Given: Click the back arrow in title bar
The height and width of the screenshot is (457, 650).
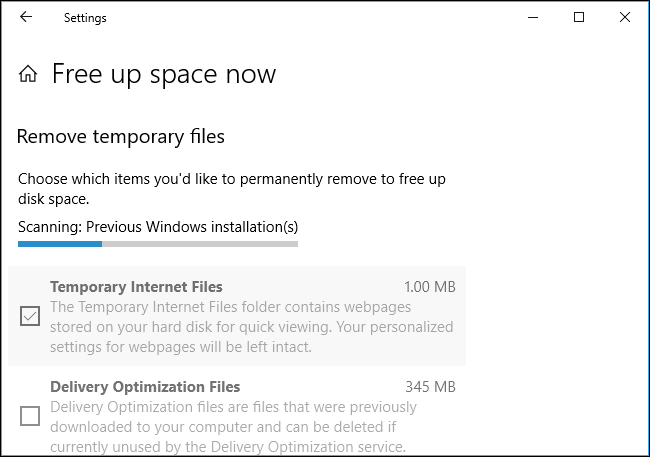Looking at the screenshot, I should [26, 17].
